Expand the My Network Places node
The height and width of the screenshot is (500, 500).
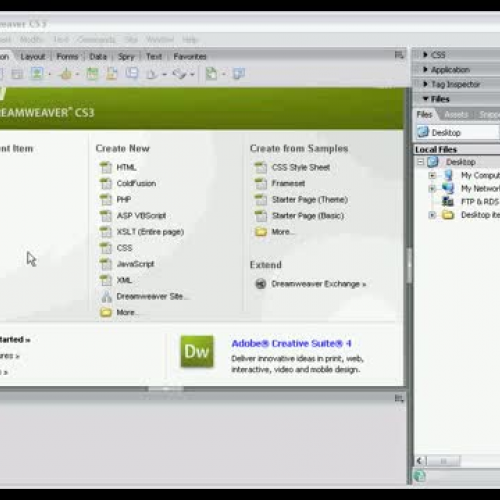432,189
